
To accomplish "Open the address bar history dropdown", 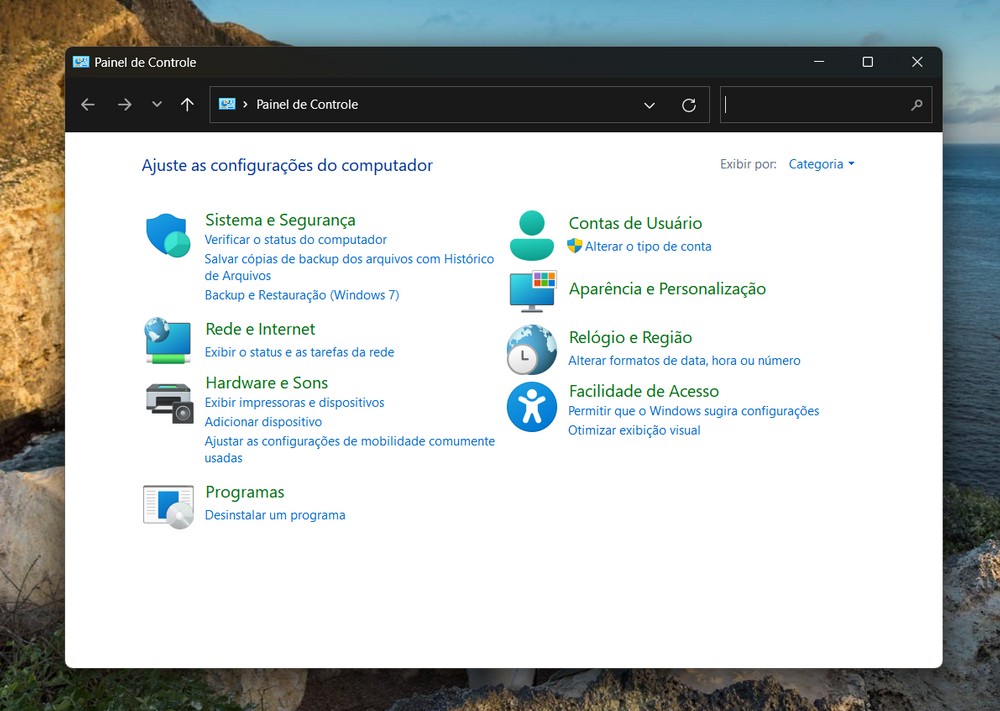I will pyautogui.click(x=649, y=105).
